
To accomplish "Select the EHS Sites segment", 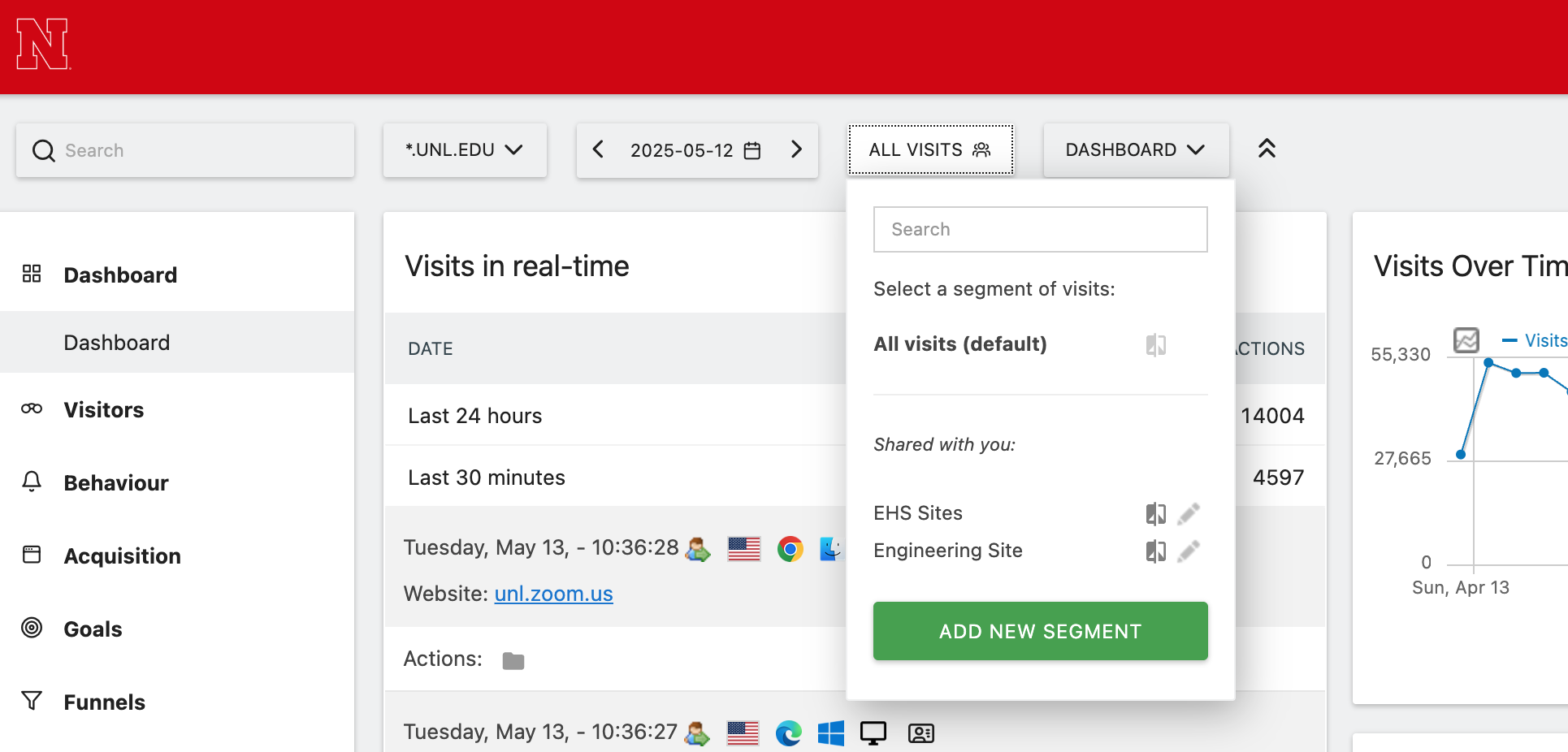I will pos(918,513).
